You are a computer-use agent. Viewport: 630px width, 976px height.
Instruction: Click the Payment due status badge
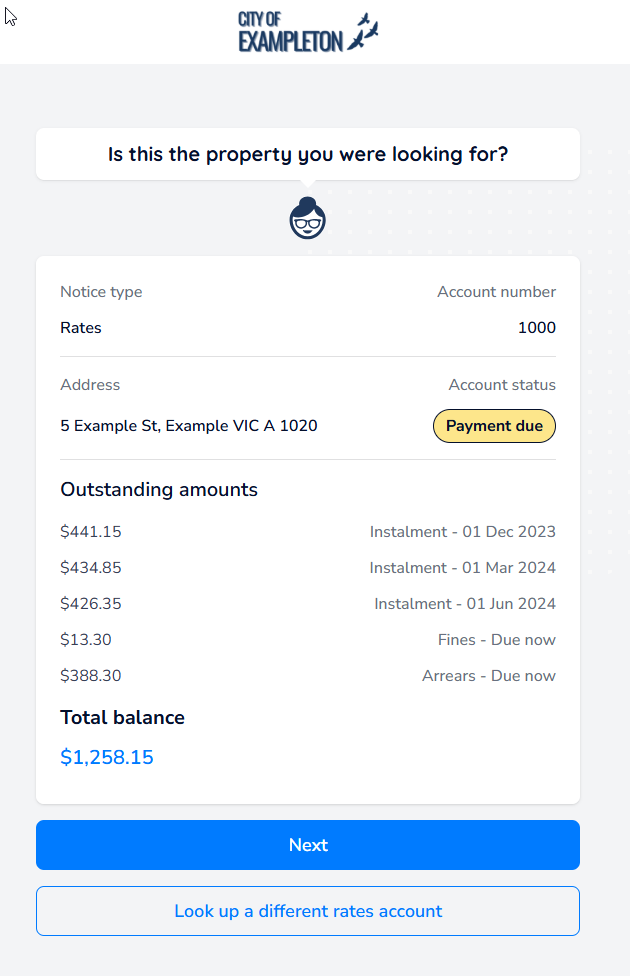pyautogui.click(x=494, y=426)
